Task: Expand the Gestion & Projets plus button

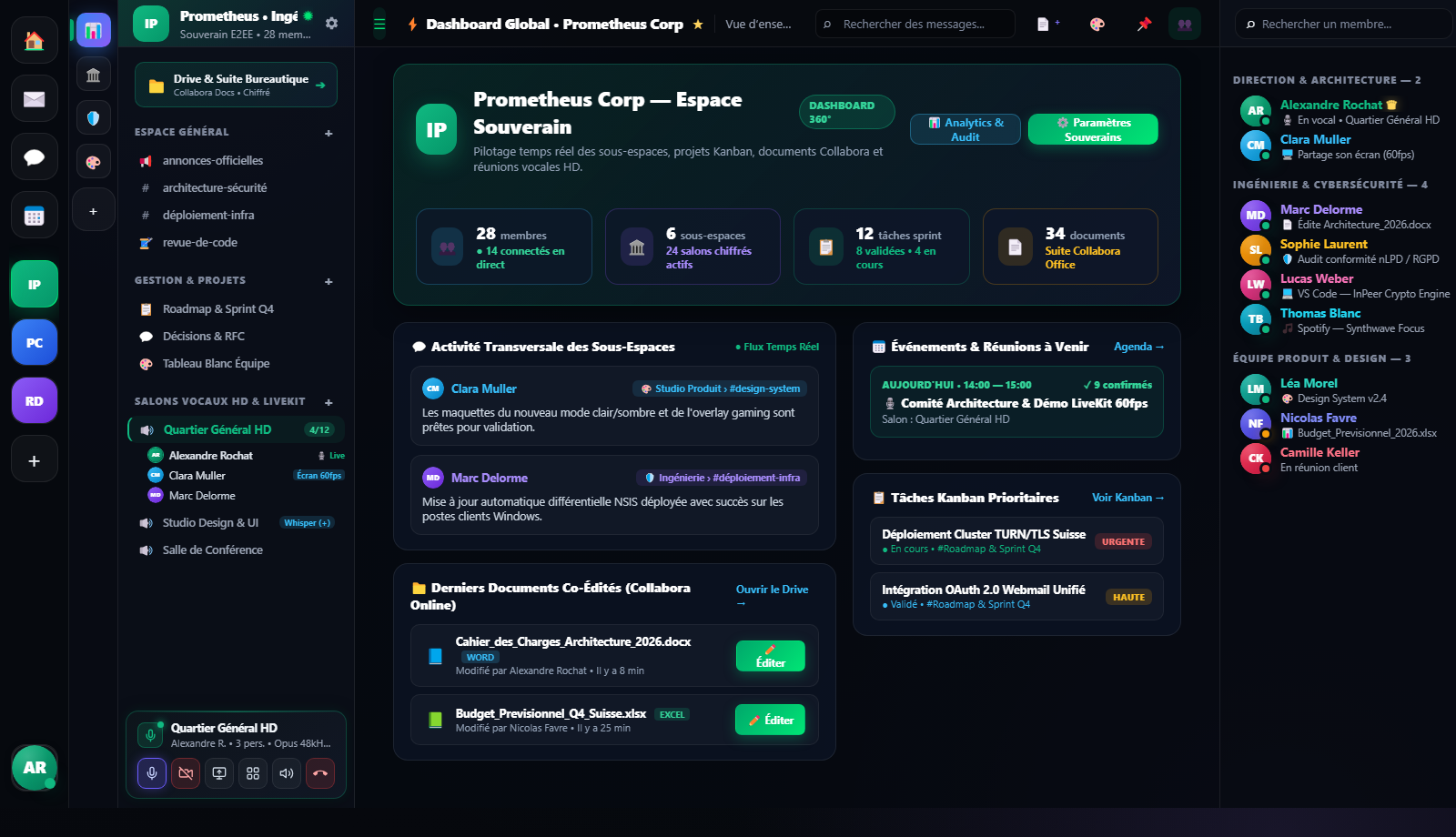Action: tap(329, 281)
